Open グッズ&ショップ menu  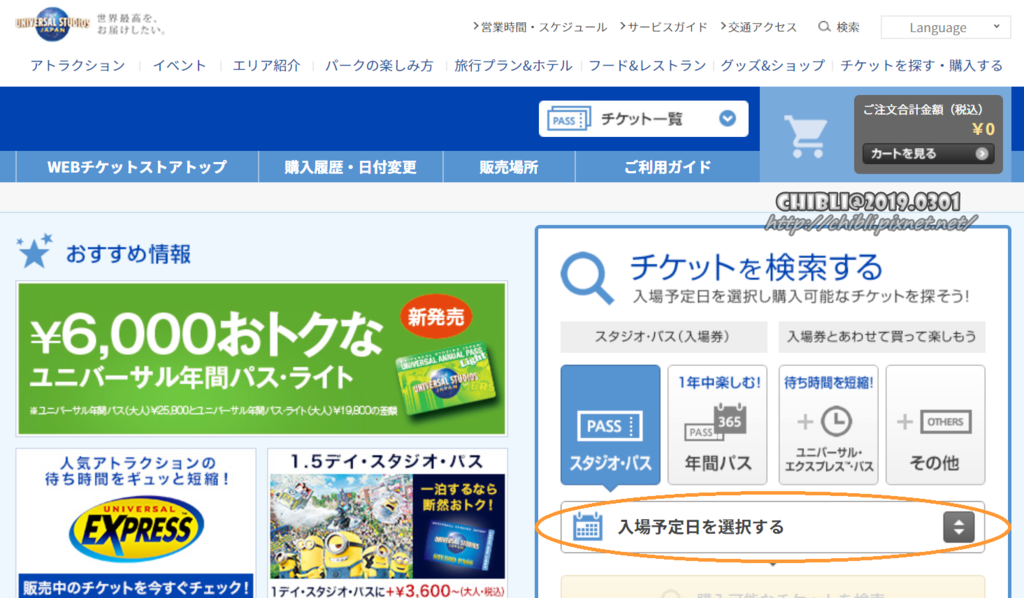tap(773, 65)
